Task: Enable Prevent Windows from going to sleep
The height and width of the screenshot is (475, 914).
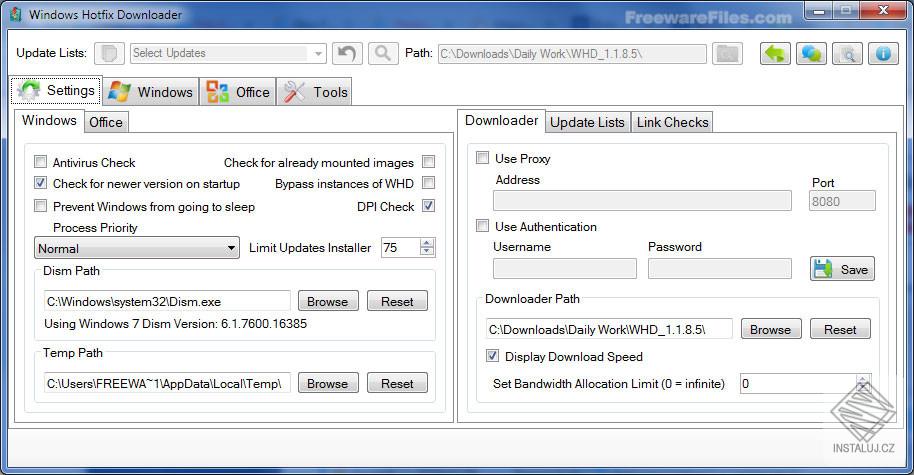Action: pos(40,205)
